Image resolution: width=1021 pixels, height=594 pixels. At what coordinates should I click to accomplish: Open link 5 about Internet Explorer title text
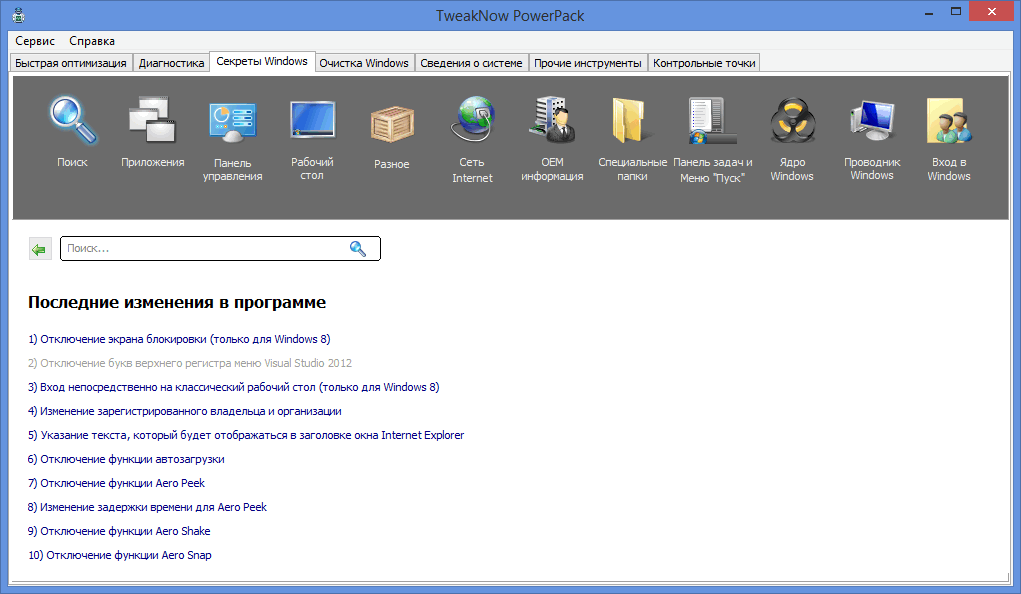246,435
